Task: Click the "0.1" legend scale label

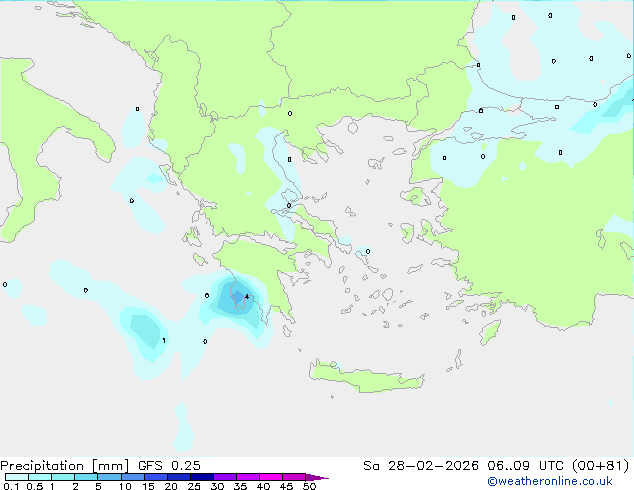Action: (x=11, y=486)
